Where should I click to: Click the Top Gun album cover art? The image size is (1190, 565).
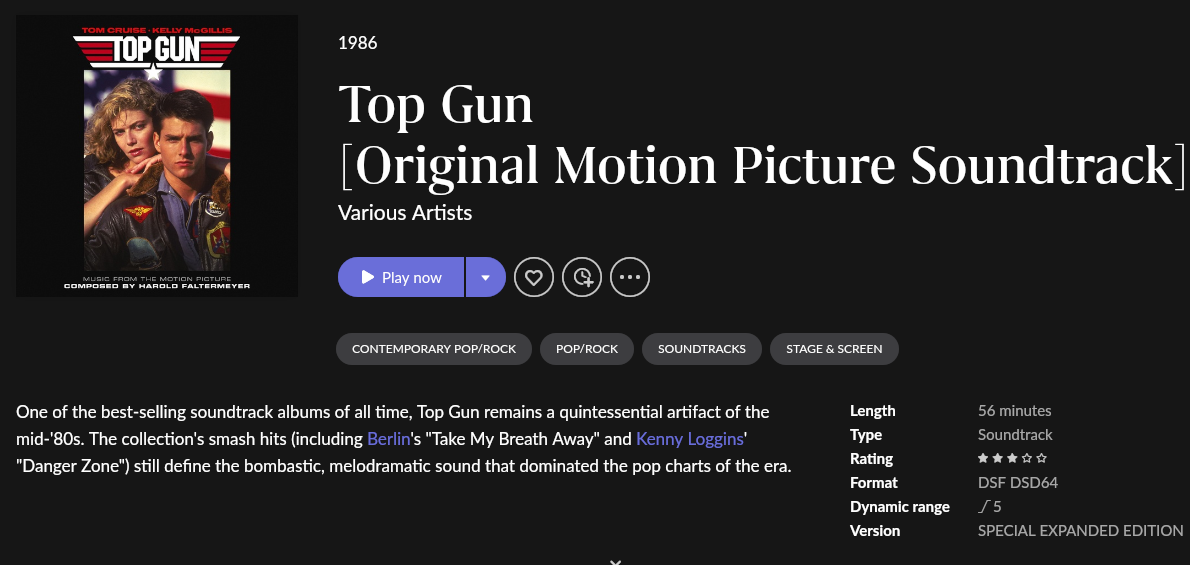pyautogui.click(x=157, y=156)
